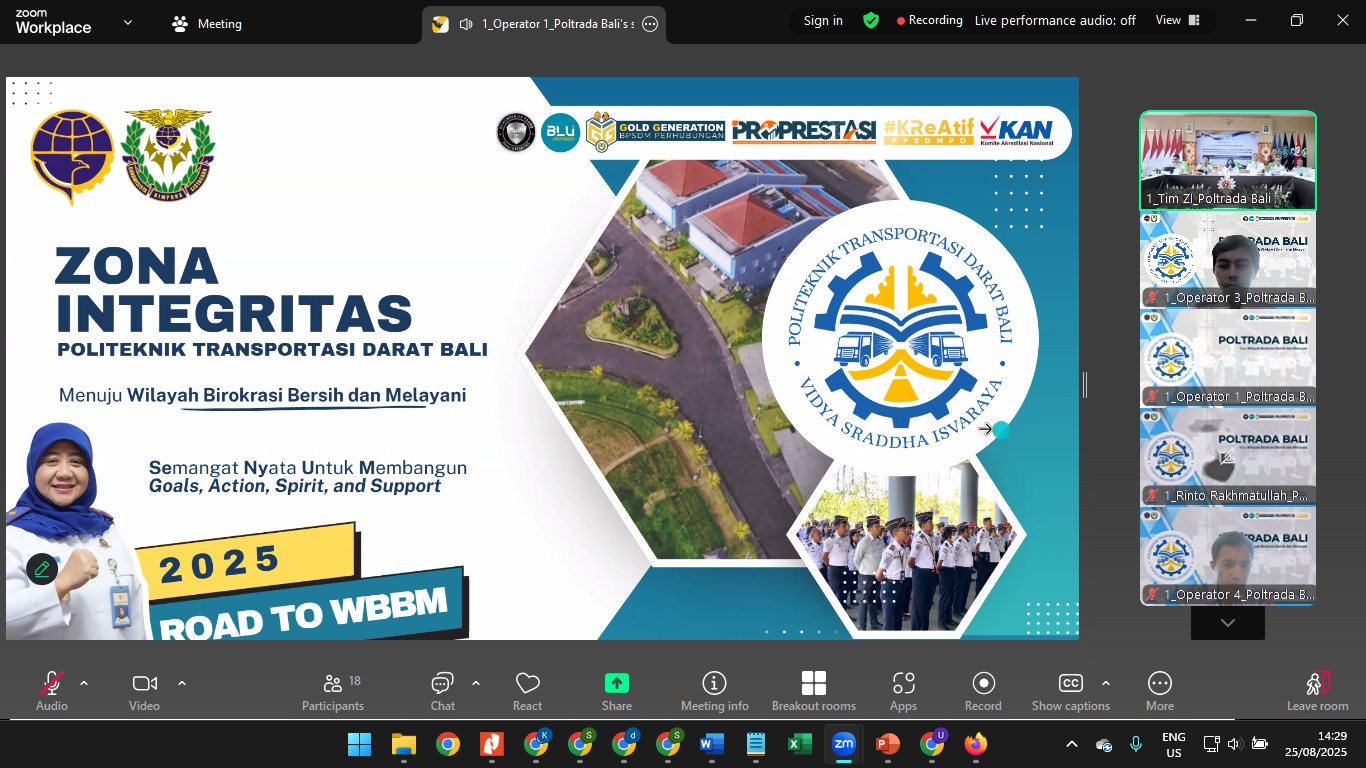Click the green Share screen icon
The width and height of the screenshot is (1366, 768).
pyautogui.click(x=617, y=683)
